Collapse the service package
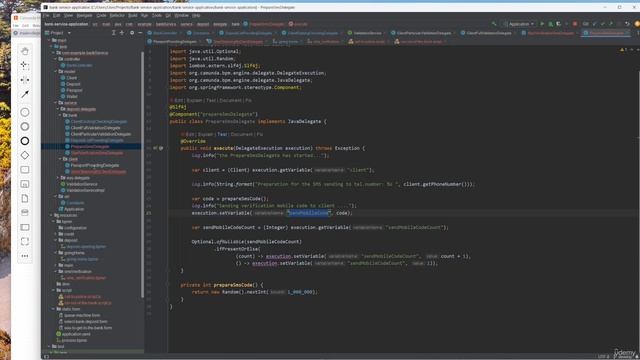 coord(56,103)
